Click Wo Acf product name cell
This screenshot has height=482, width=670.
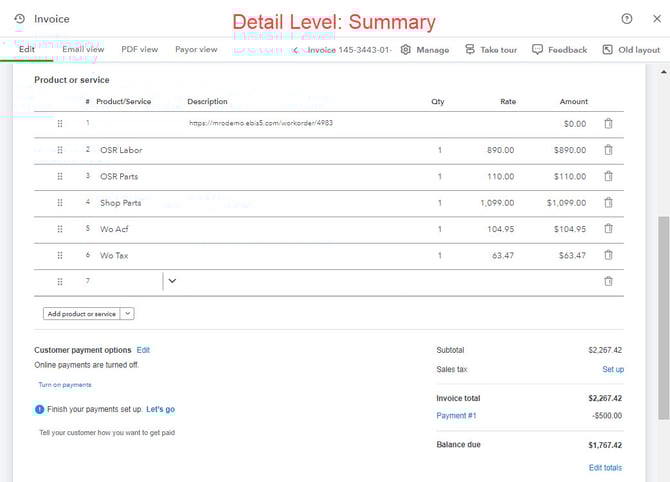tap(114, 229)
